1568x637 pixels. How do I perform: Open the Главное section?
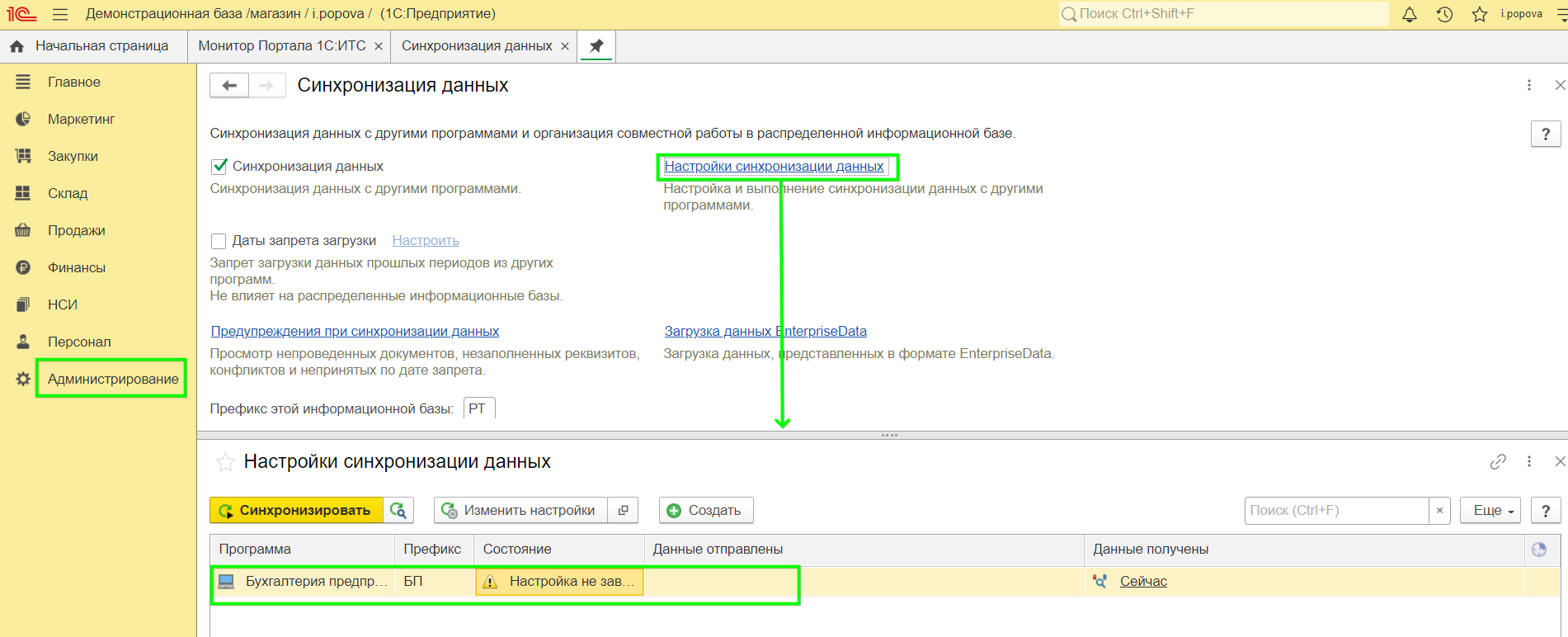pyautogui.click(x=74, y=82)
